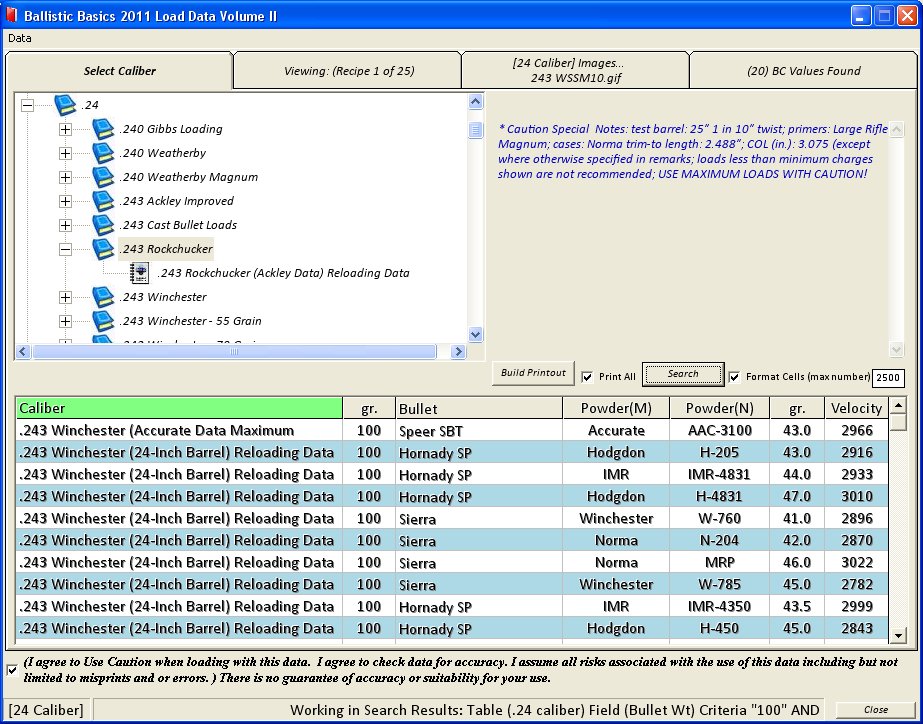The image size is (923, 724).
Task: Uncheck the caution agreement checkbox
Action: click(x=12, y=669)
